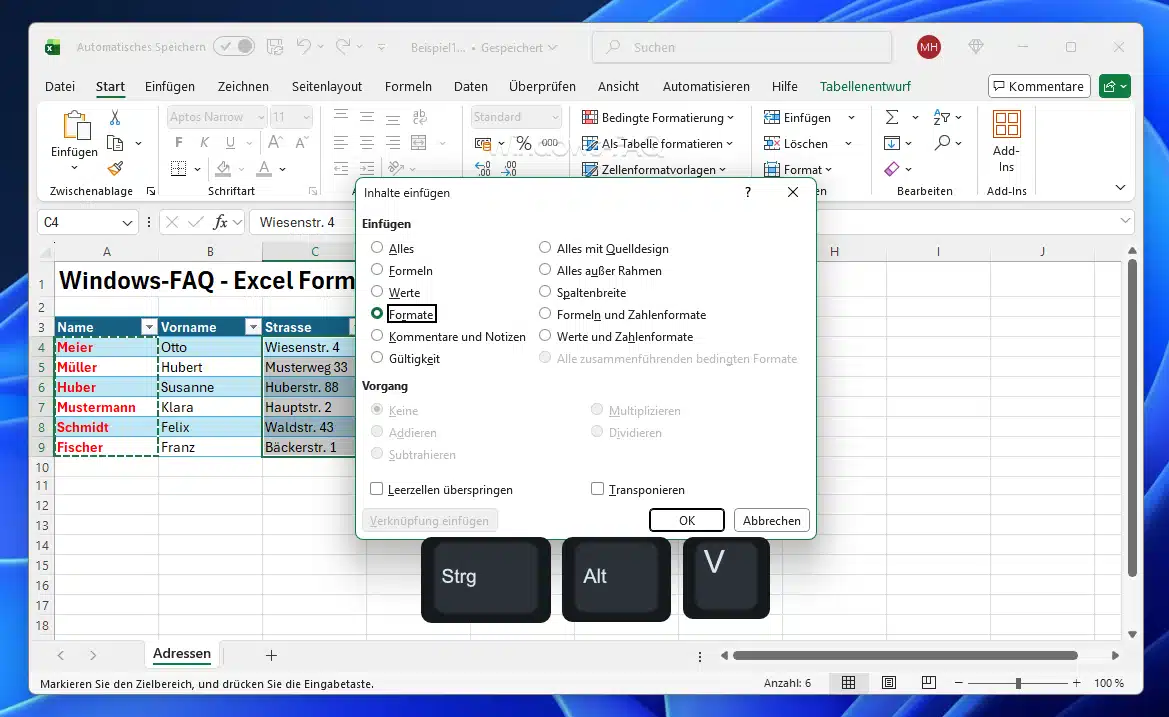Image resolution: width=1169 pixels, height=717 pixels.
Task: Enable the Transponieren checkbox
Action: [598, 490]
